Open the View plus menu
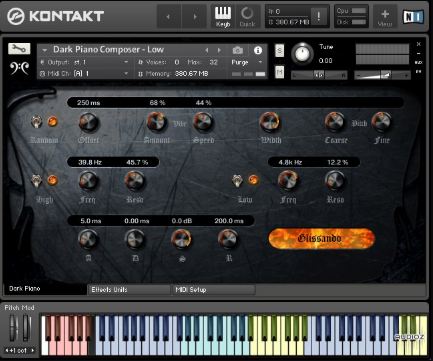The width and height of the screenshot is (433, 361). coord(385,16)
